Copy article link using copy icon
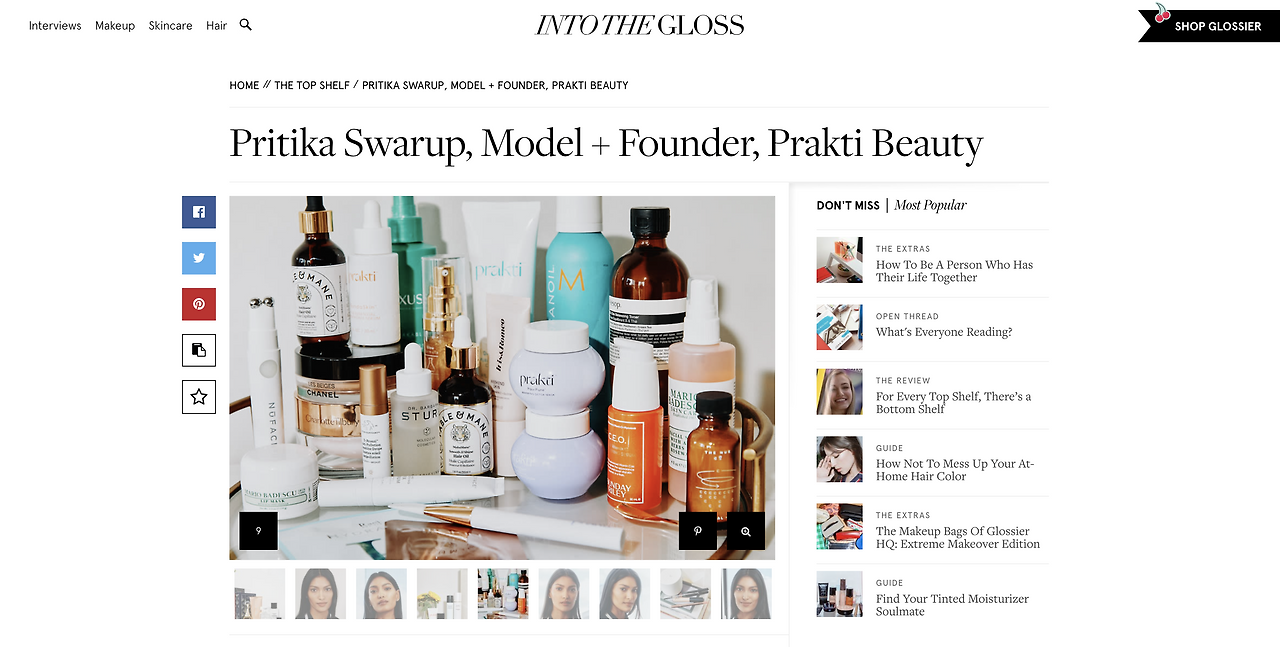The width and height of the screenshot is (1280, 647). pyautogui.click(x=199, y=350)
